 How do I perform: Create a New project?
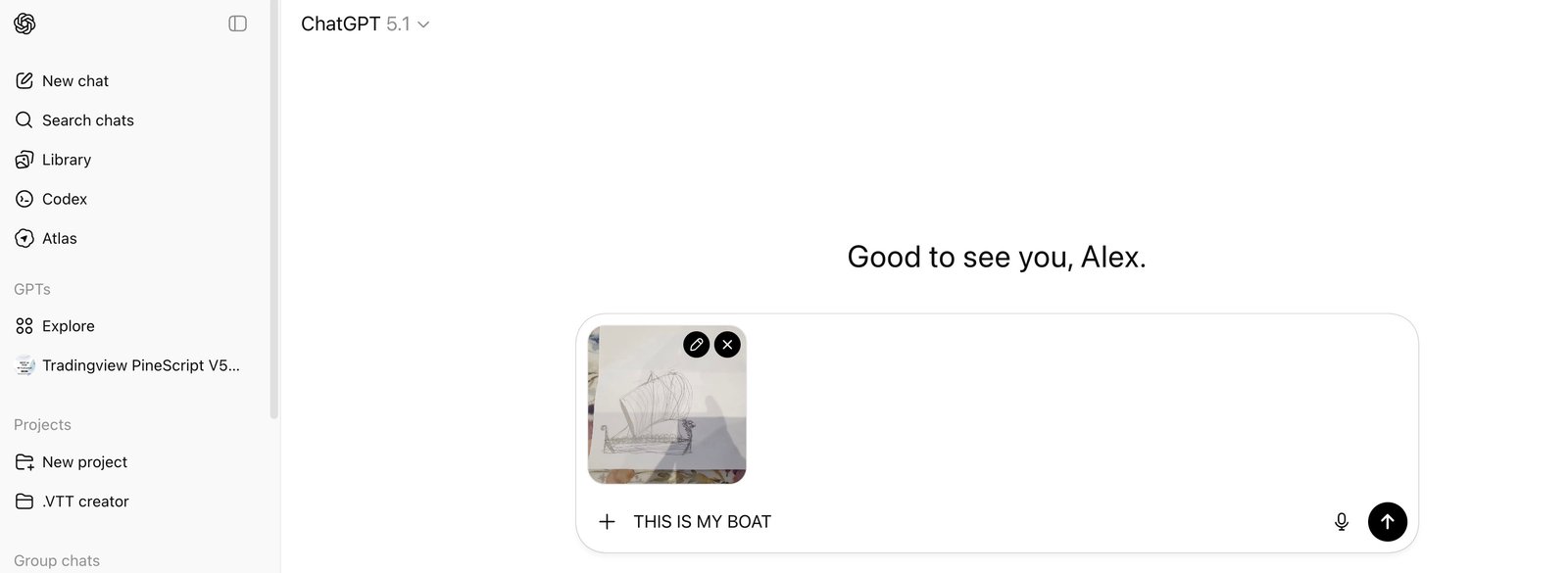point(84,462)
